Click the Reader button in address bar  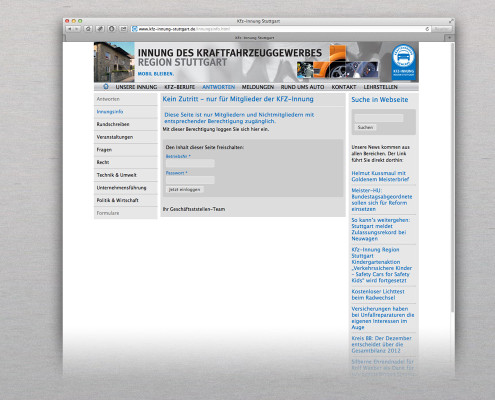[442, 29]
